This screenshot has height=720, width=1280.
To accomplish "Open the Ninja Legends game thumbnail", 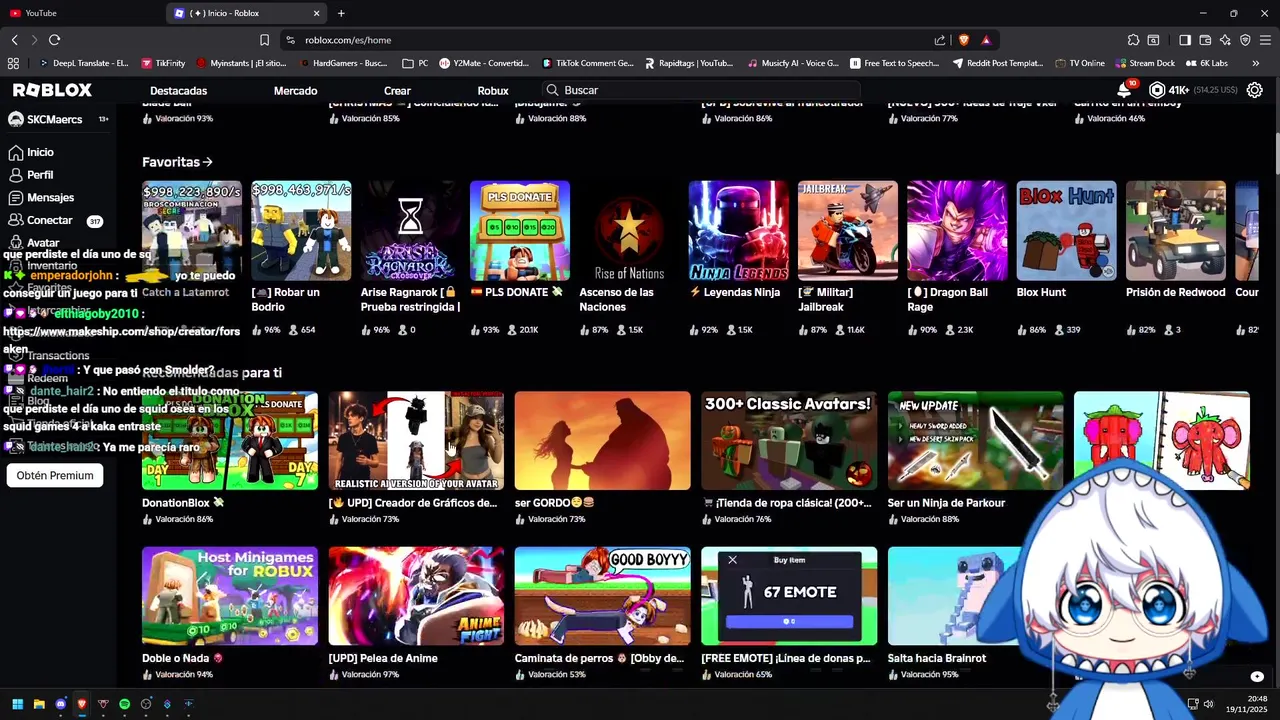I will (x=738, y=231).
